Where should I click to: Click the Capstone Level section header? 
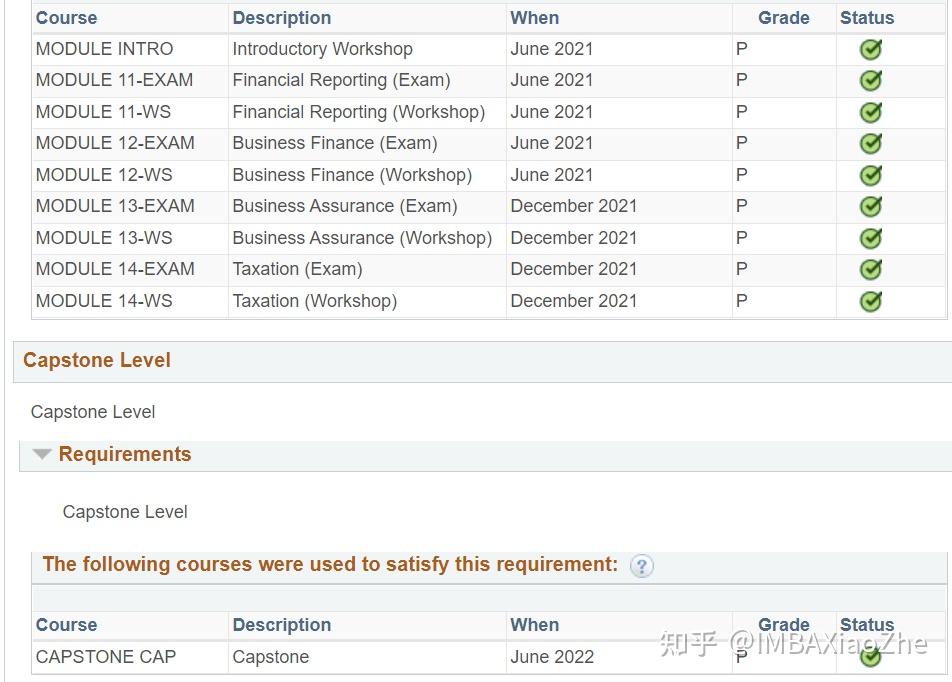97,361
